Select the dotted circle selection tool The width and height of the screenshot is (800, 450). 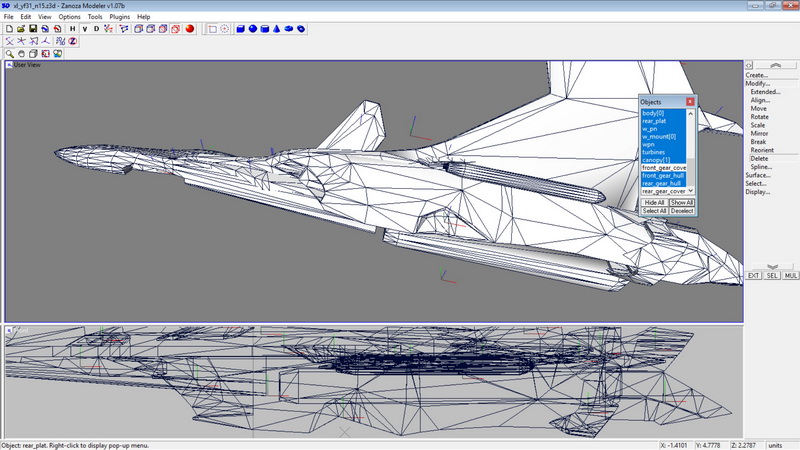click(224, 29)
